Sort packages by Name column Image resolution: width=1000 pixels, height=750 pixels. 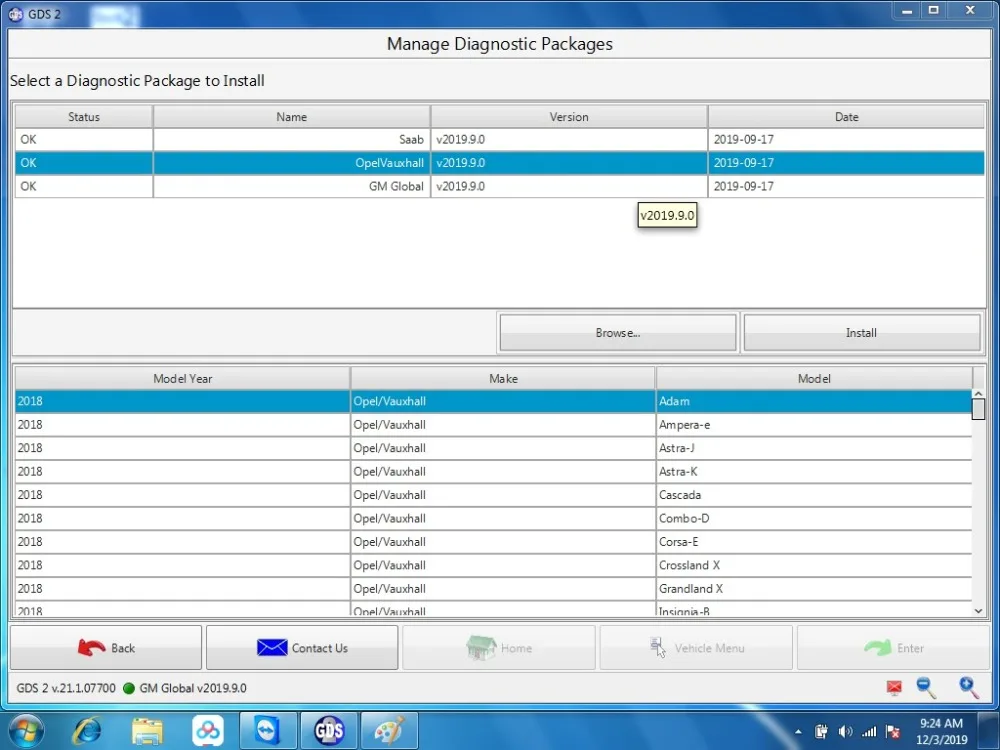click(291, 117)
